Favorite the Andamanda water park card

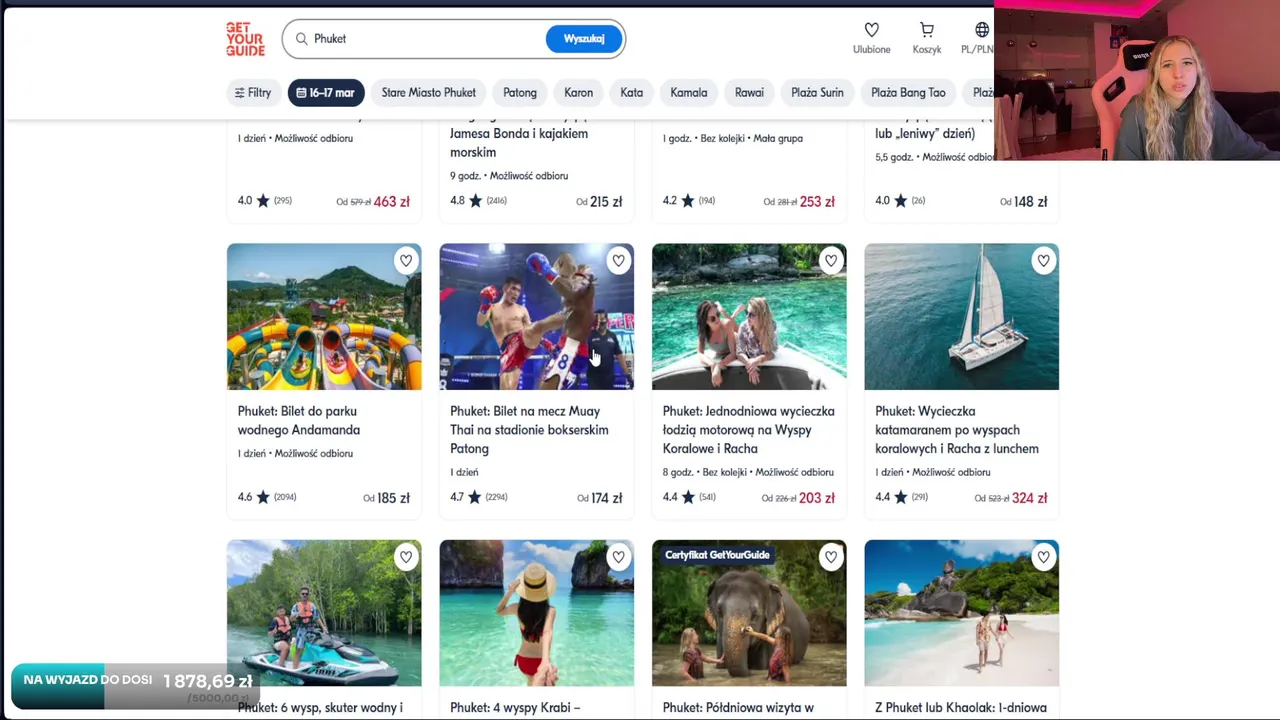406,260
